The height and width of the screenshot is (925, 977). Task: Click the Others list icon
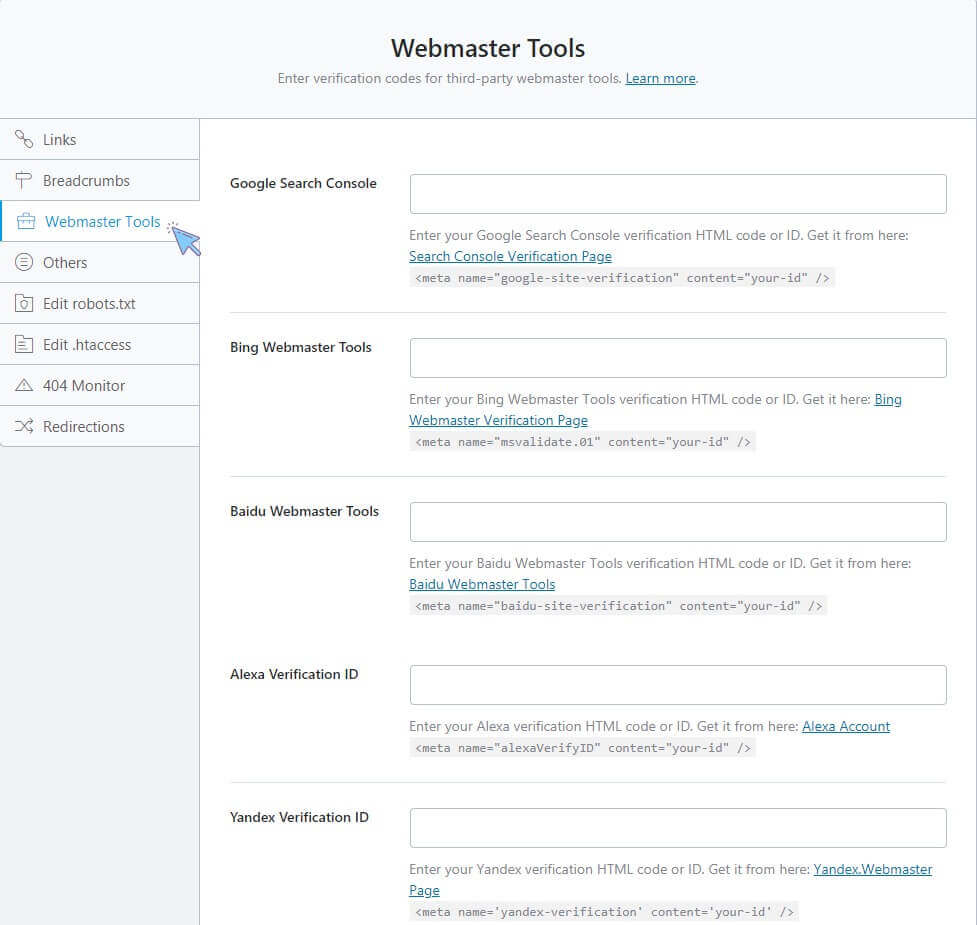pos(24,262)
